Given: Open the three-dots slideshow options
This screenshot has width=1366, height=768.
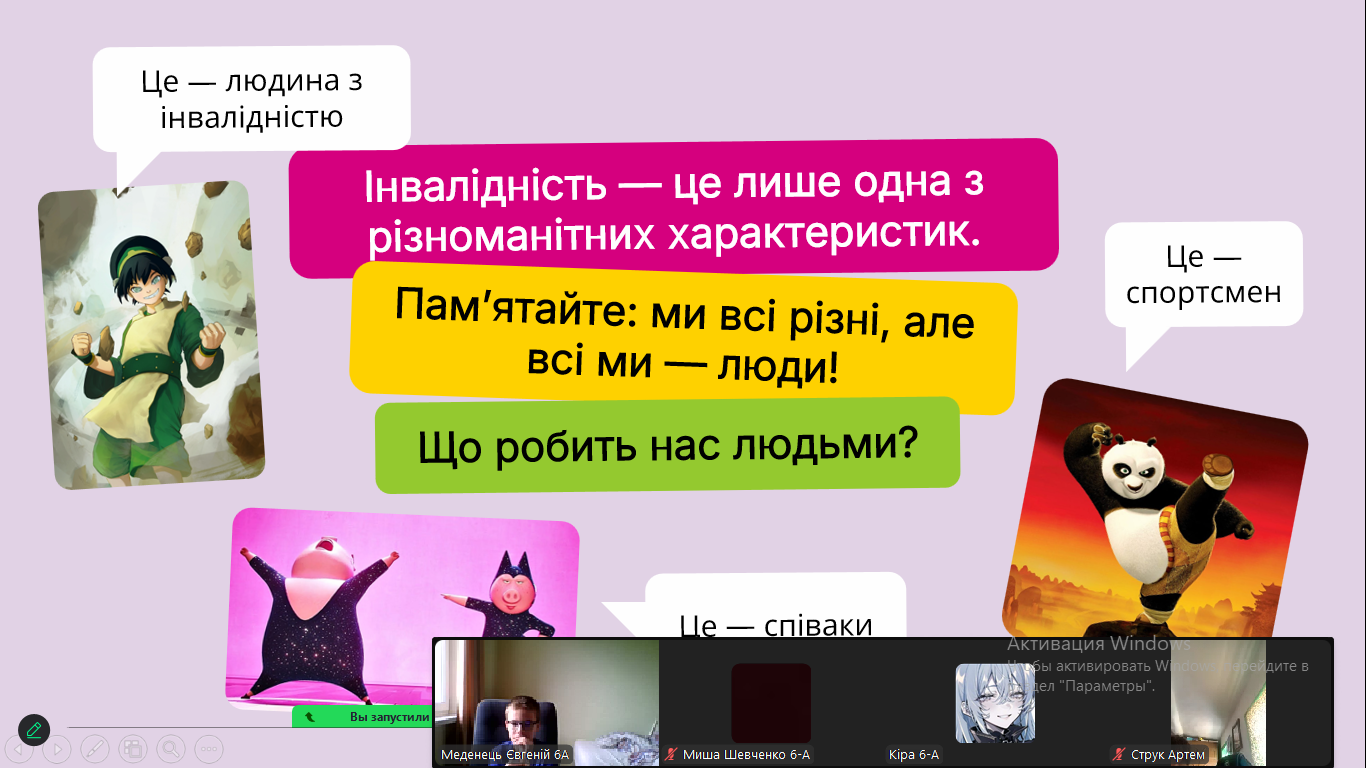Looking at the screenshot, I should click(x=209, y=748).
